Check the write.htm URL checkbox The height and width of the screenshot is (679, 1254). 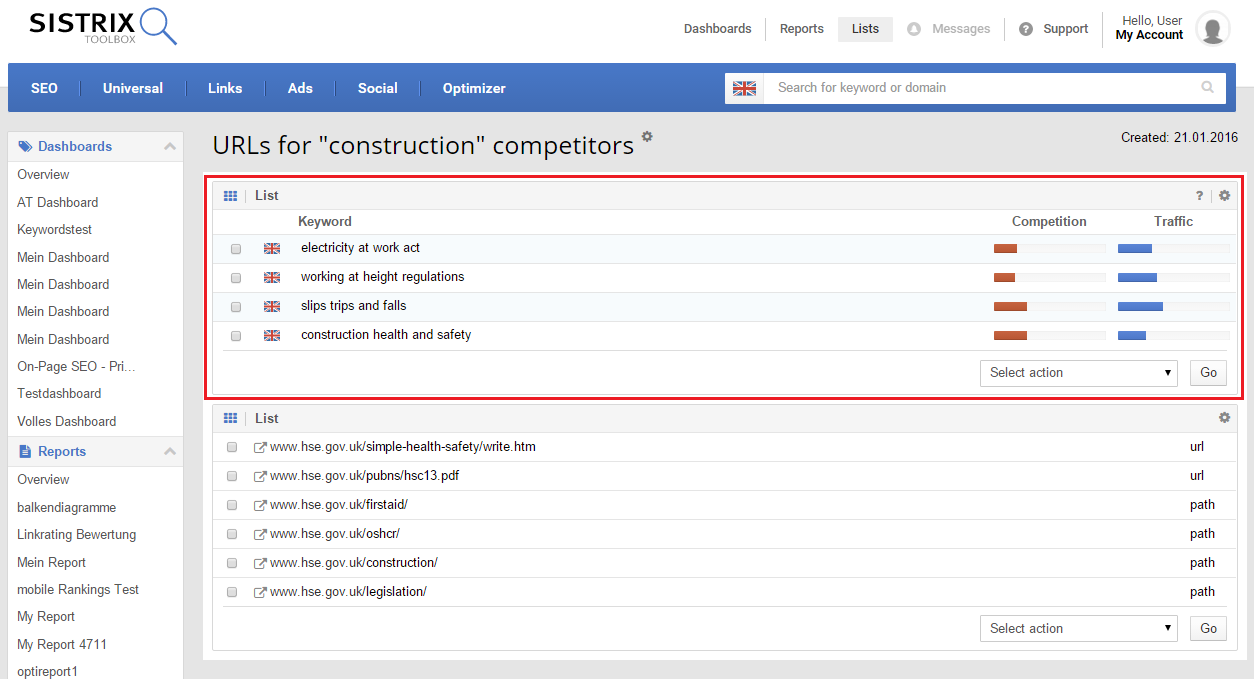(x=232, y=447)
